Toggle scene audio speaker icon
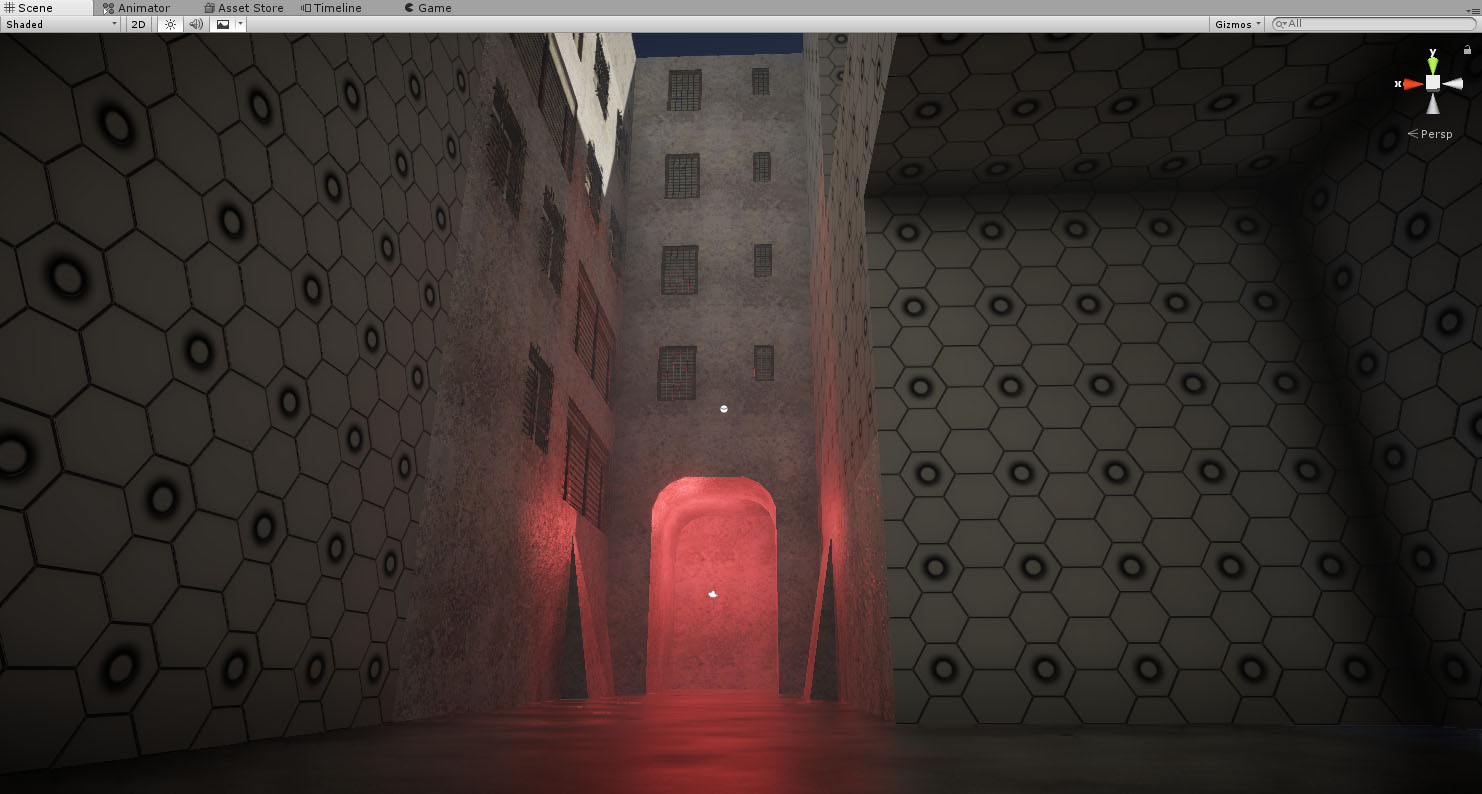Viewport: 1482px width, 794px height. [x=196, y=24]
